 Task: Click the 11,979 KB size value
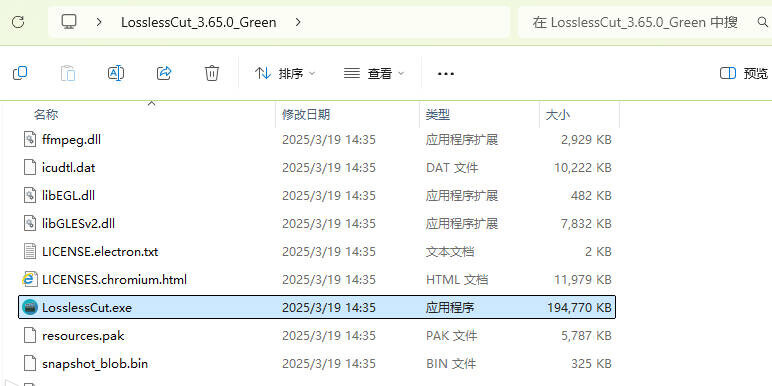582,280
